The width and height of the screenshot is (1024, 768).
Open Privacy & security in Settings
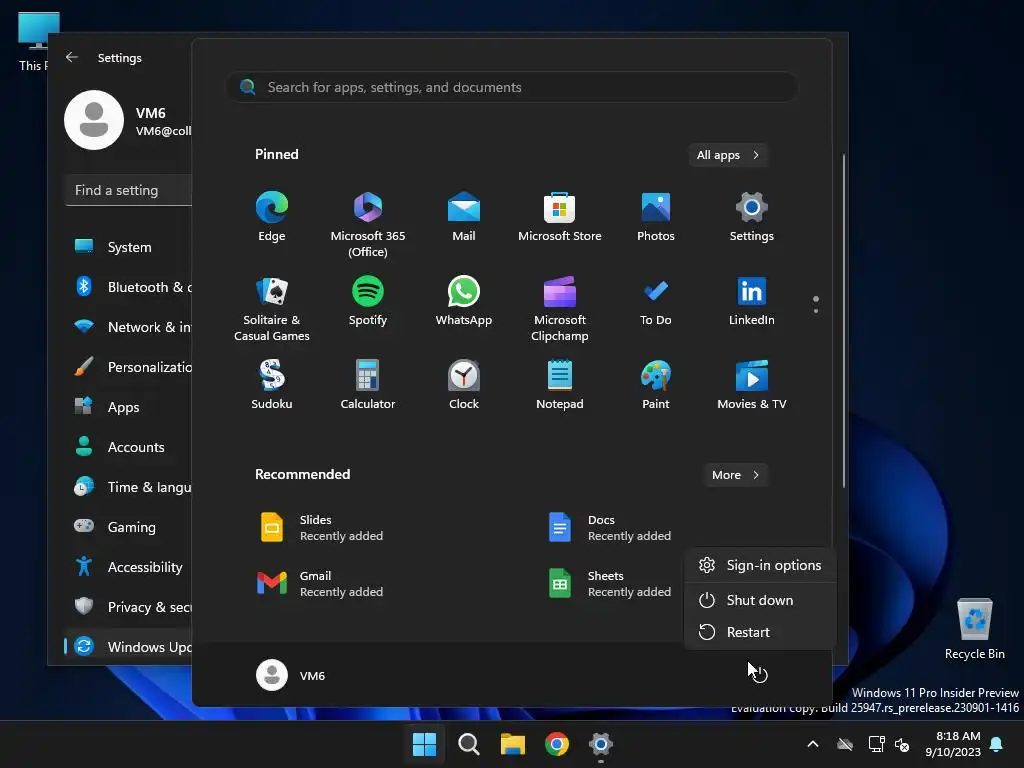pos(129,607)
